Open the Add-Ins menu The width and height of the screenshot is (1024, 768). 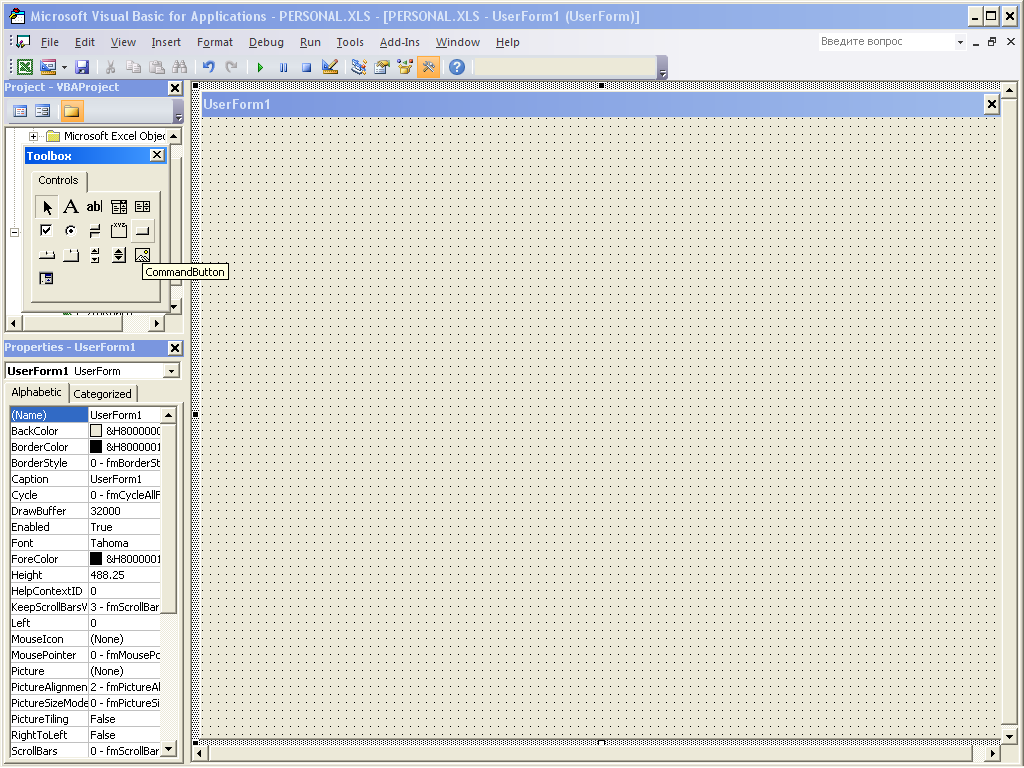(400, 42)
